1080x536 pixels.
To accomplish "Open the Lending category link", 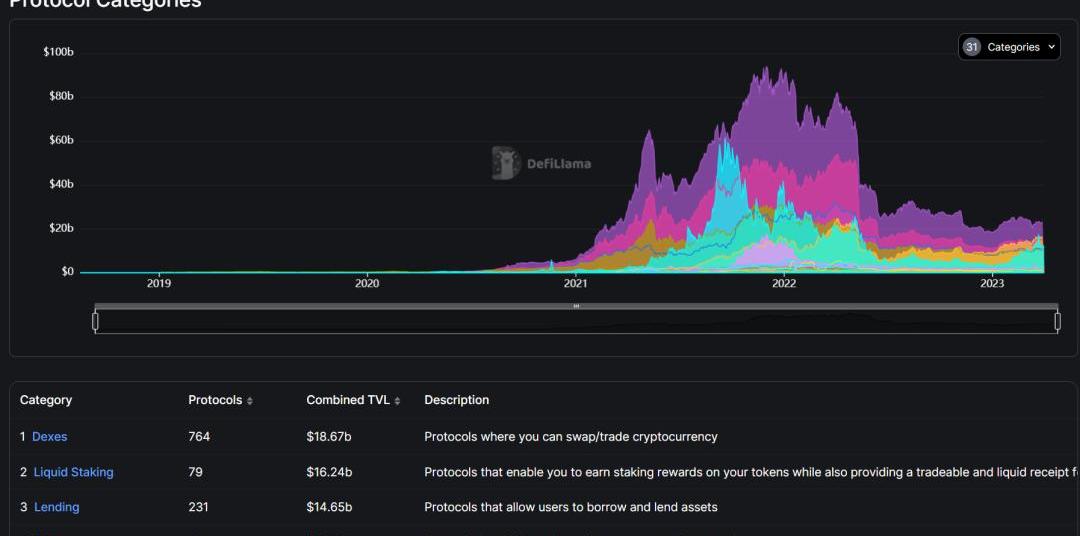I will [x=56, y=507].
